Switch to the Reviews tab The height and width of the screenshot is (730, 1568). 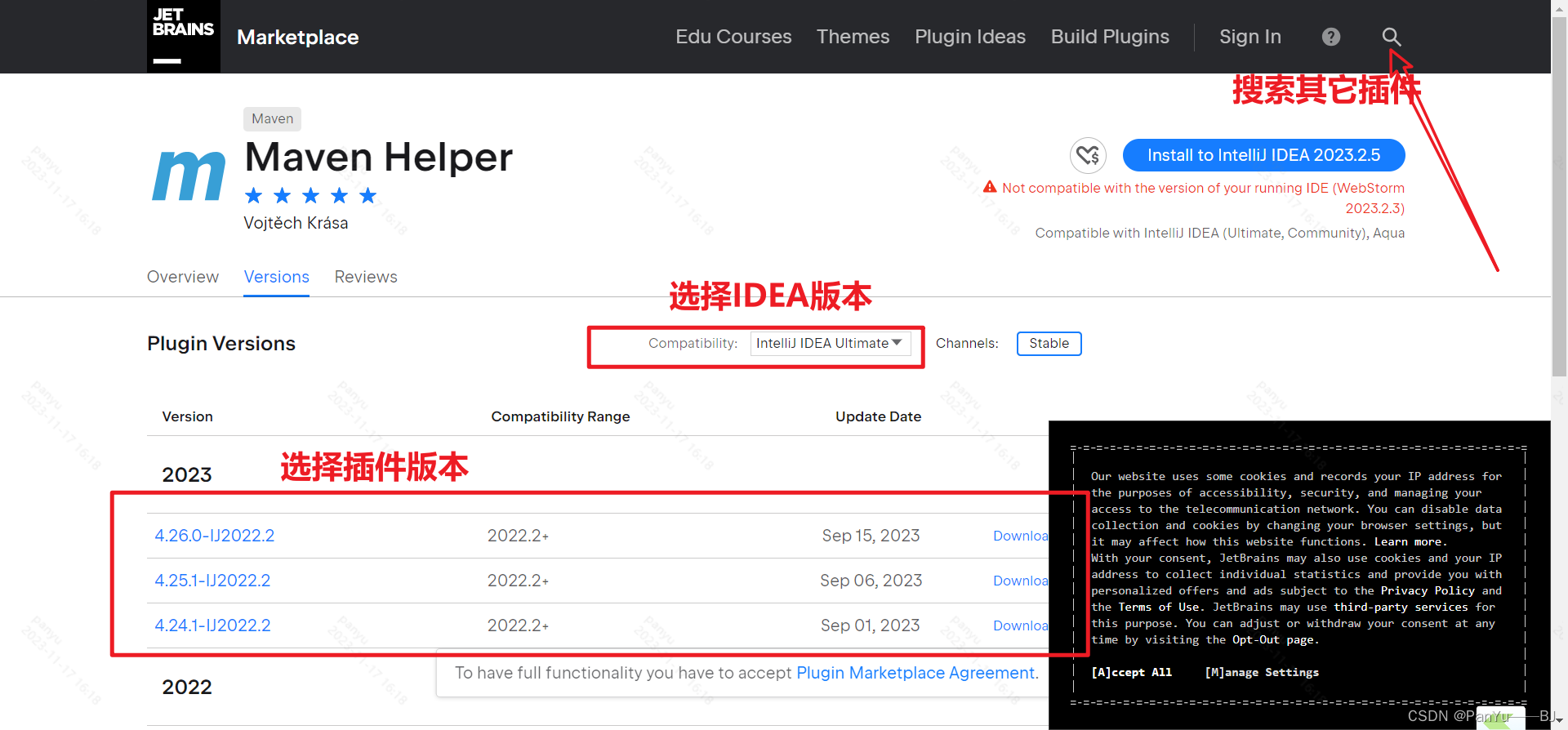click(x=366, y=277)
